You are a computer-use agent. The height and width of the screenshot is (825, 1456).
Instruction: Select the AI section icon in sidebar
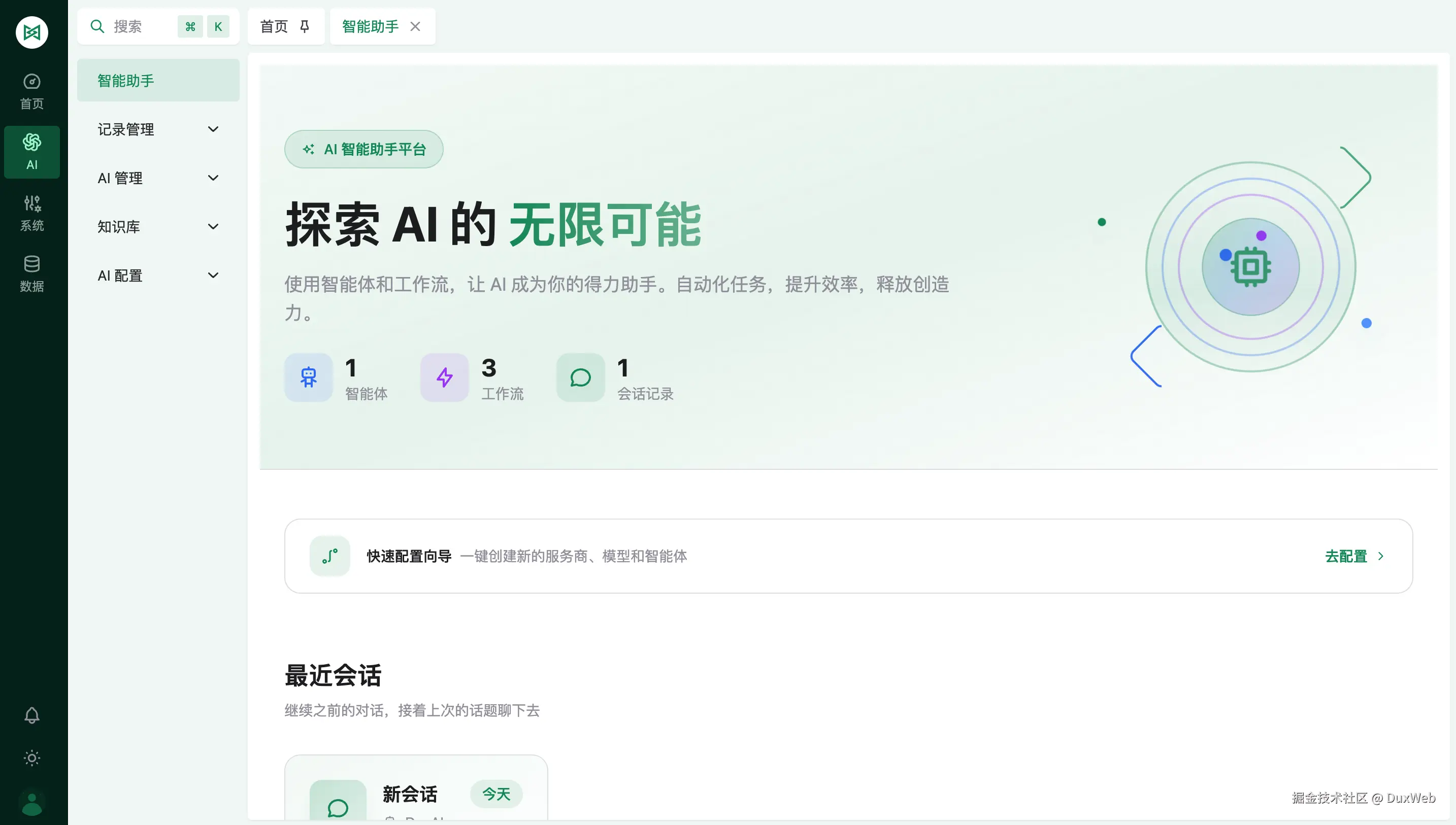pyautogui.click(x=32, y=152)
